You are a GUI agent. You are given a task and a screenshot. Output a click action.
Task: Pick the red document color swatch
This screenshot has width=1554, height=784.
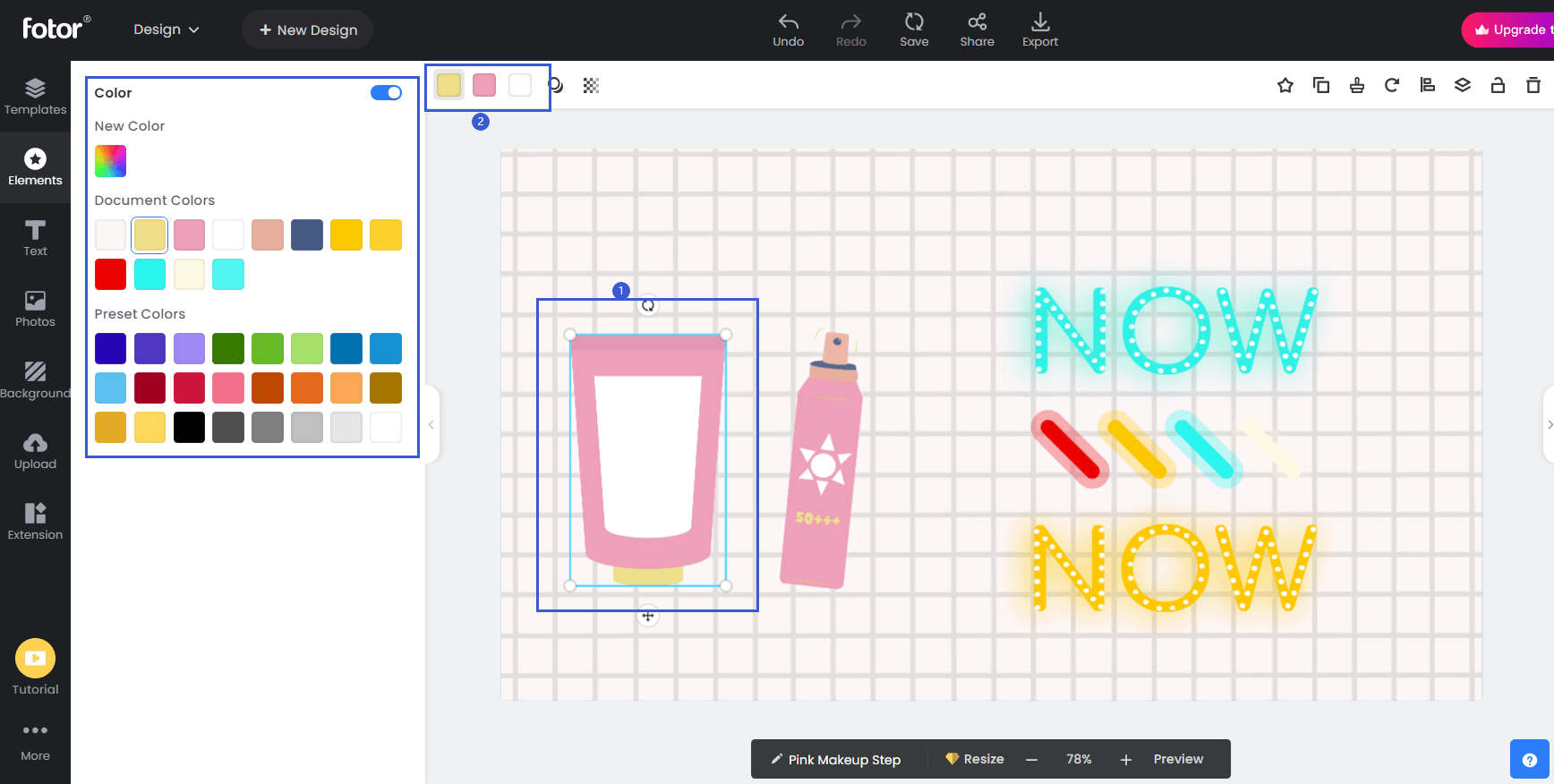tap(111, 275)
